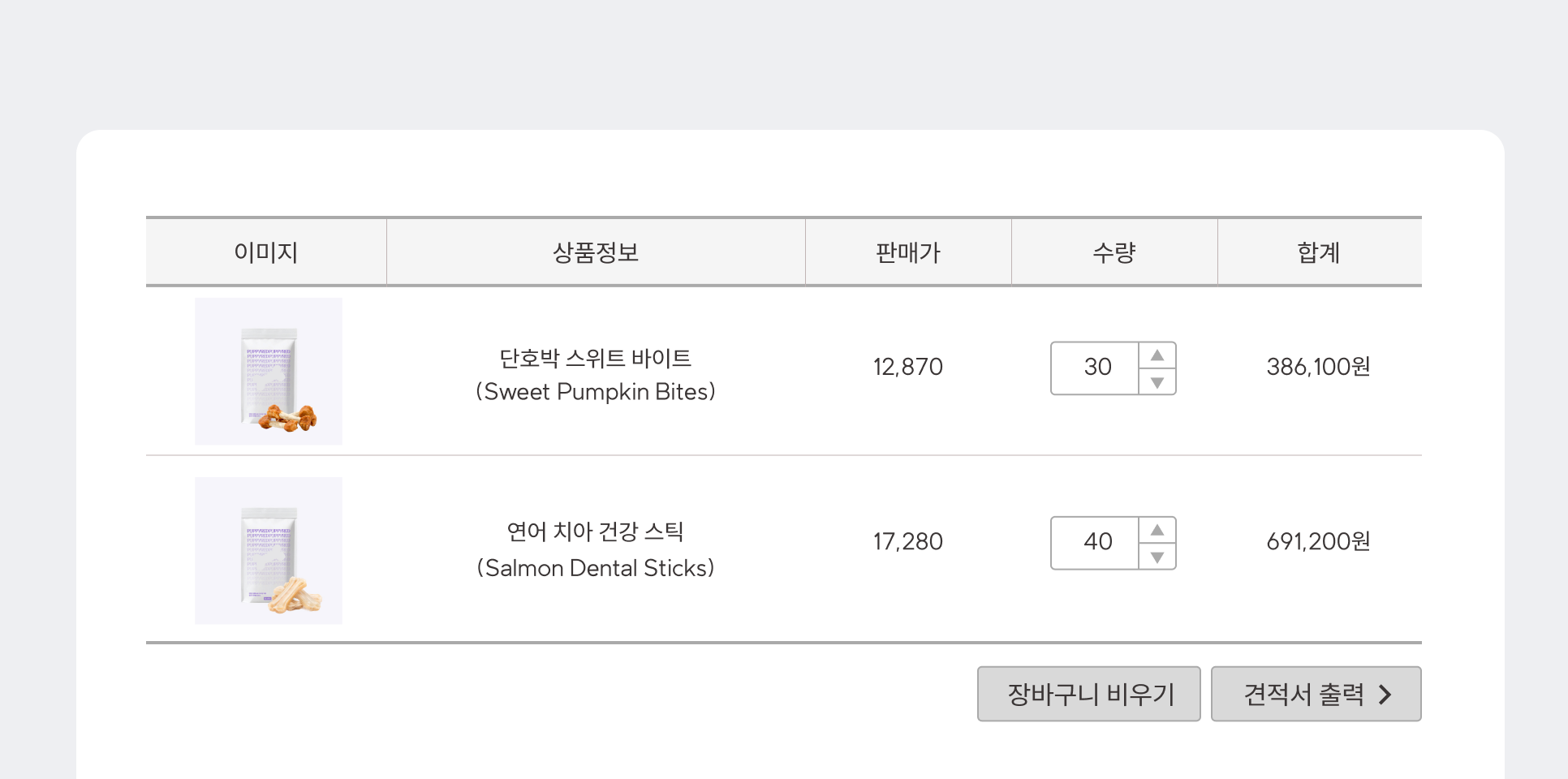Click the 17,280 price value
The width and height of the screenshot is (1568, 779).
click(908, 541)
